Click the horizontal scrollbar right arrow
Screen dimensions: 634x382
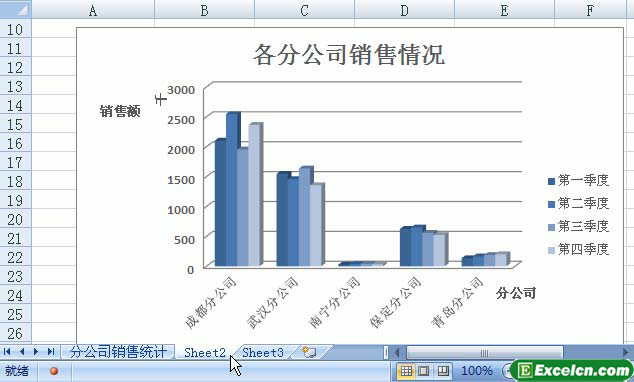coord(626,352)
